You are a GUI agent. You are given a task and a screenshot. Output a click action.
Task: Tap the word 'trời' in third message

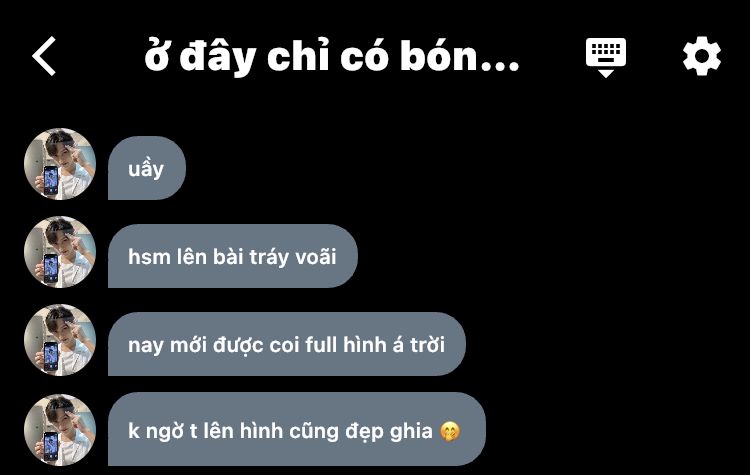coord(427,344)
